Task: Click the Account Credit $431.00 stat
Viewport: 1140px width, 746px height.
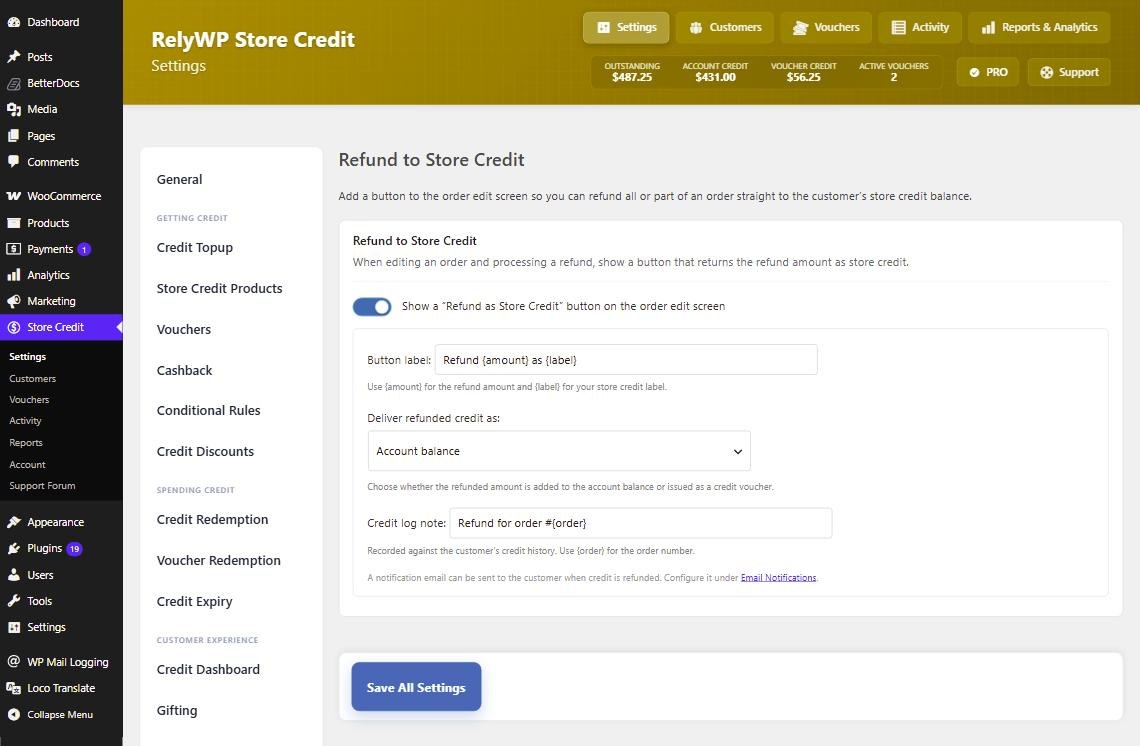Action: pos(715,72)
